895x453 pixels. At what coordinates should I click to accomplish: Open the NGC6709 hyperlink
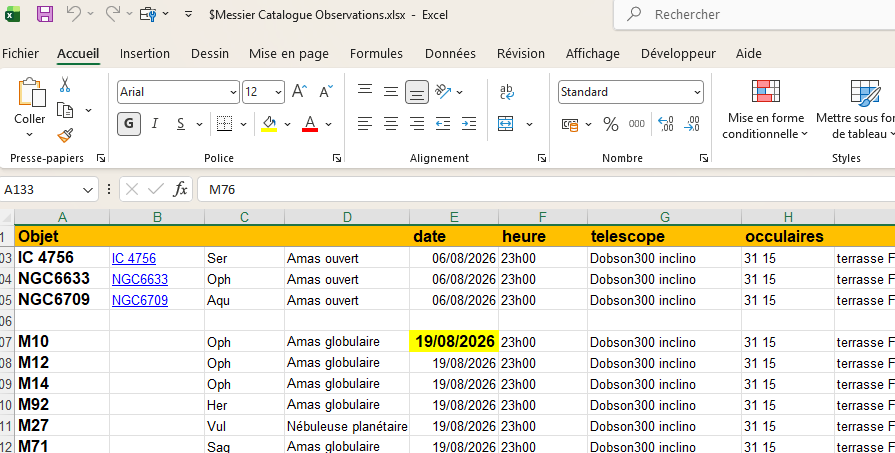140,301
